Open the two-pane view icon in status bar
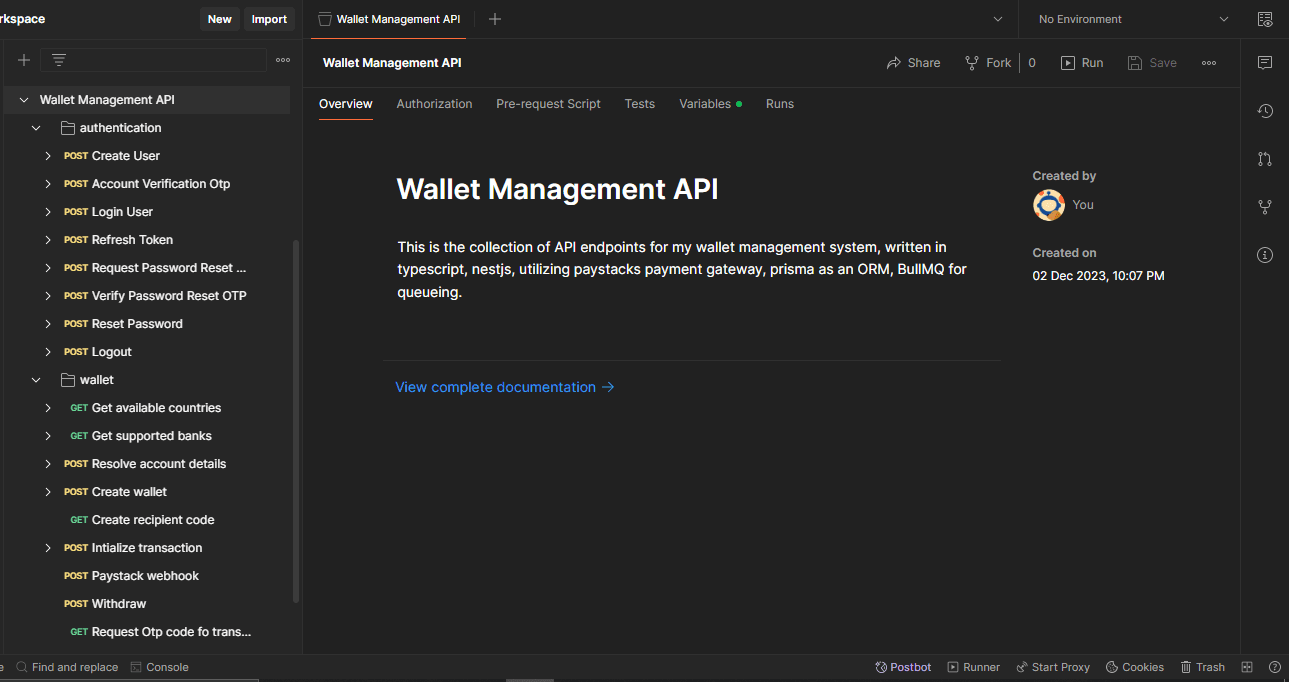 1247,667
